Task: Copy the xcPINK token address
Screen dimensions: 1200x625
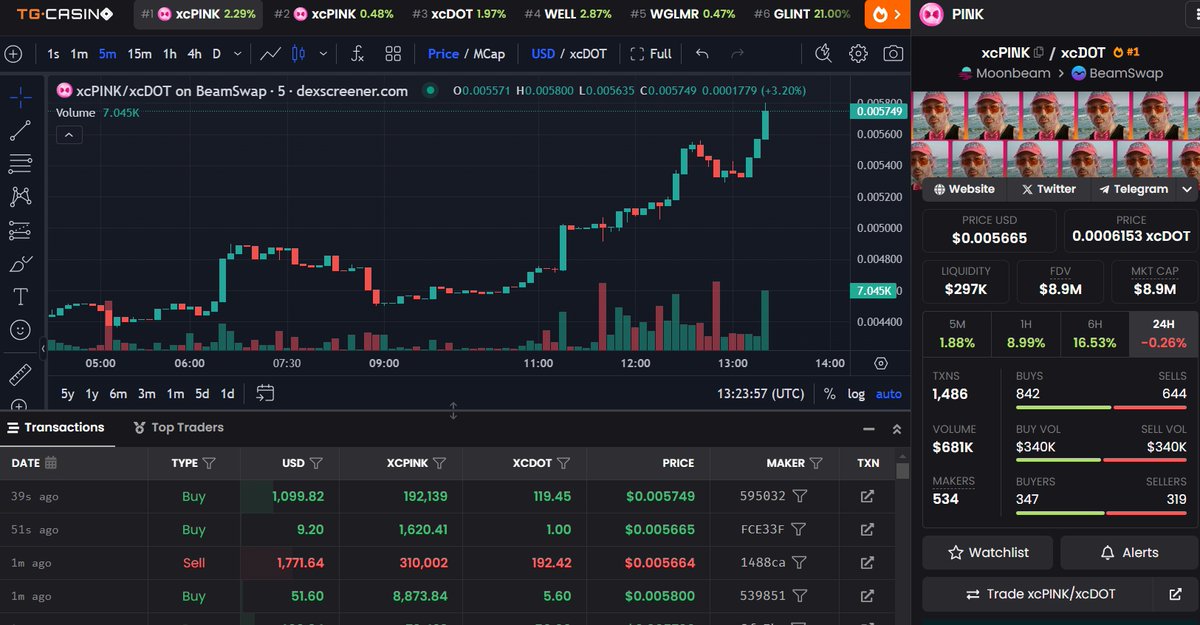Action: (x=1039, y=52)
